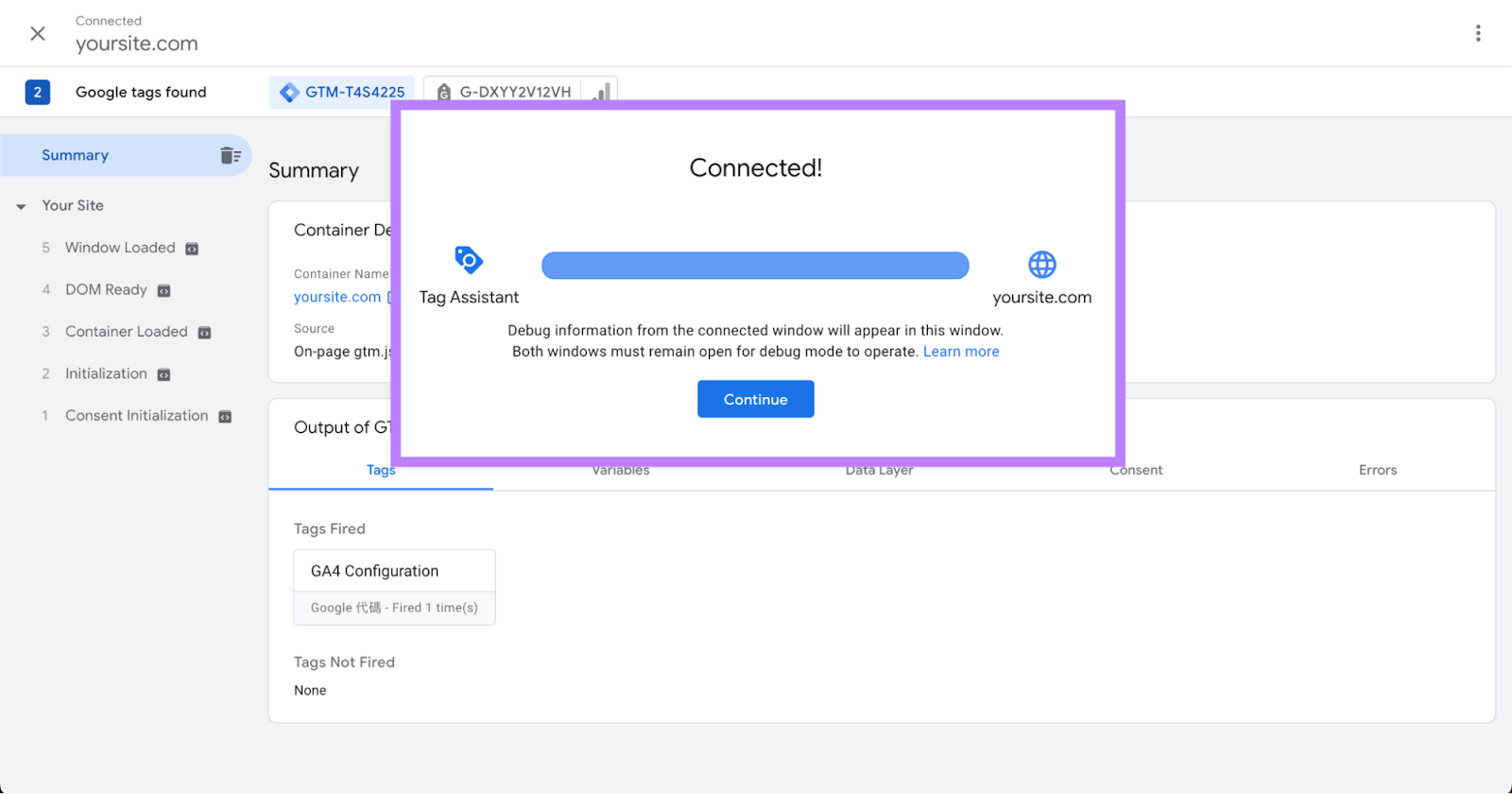Click the Tag Assistant icon in dialog
This screenshot has width=1512, height=794.
point(469,260)
